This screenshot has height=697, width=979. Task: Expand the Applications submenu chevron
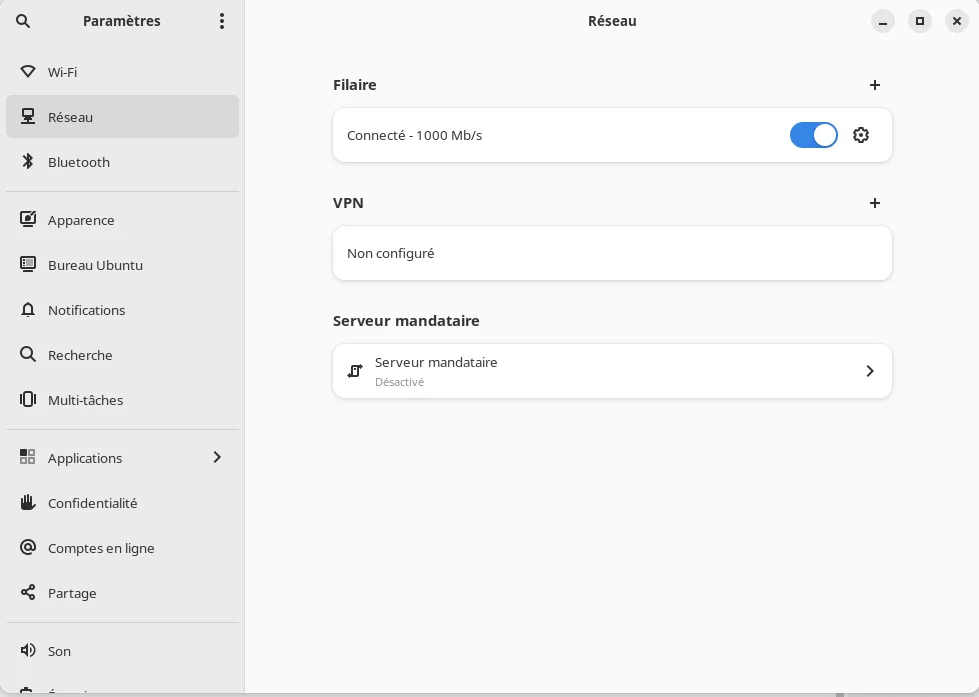tap(217, 457)
